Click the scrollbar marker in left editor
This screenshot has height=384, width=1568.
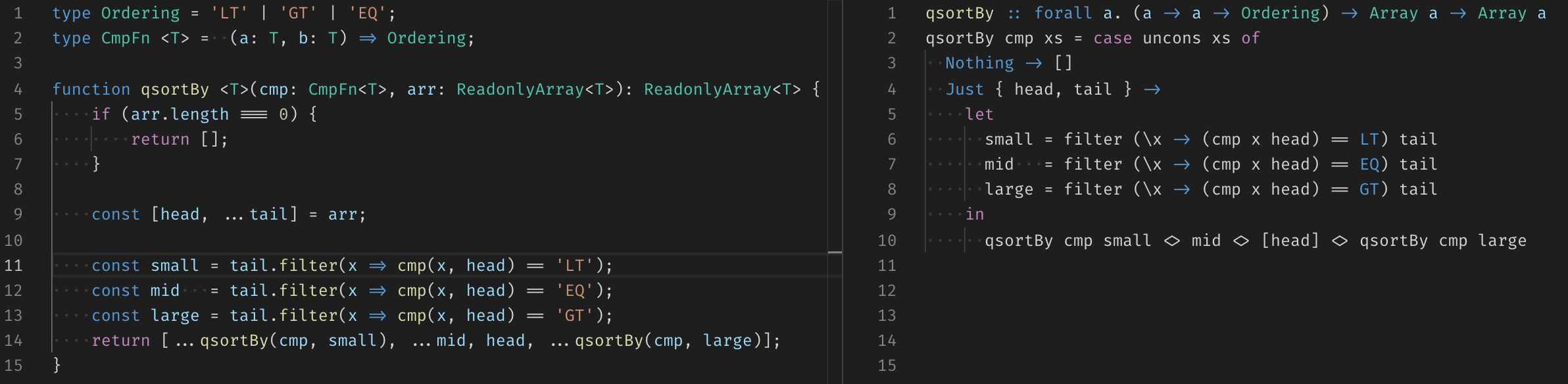(x=835, y=252)
